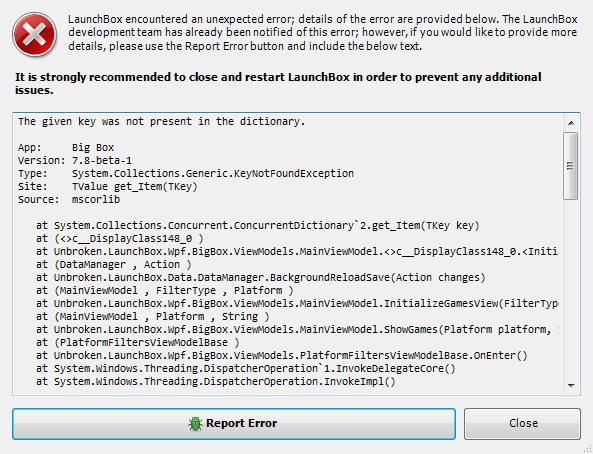Click the bold restart LaunchBox recommendation text
This screenshot has width=593, height=454.
point(278,83)
